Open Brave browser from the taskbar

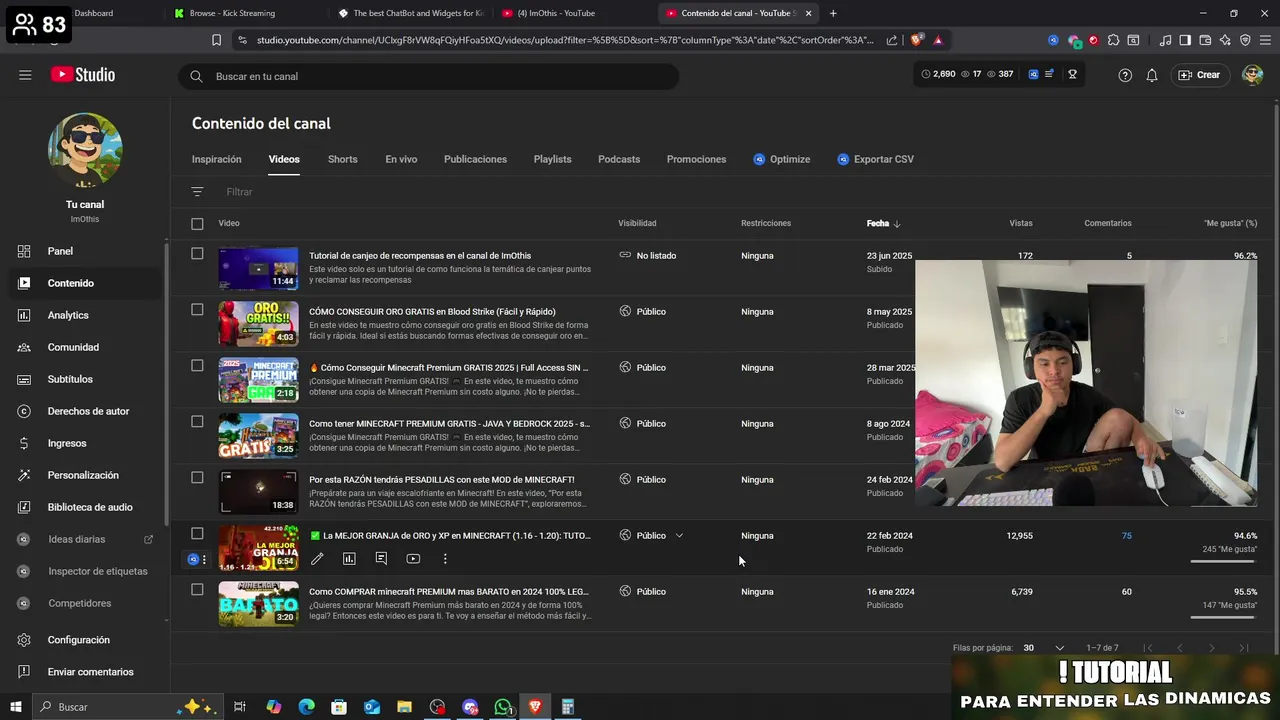tap(535, 707)
